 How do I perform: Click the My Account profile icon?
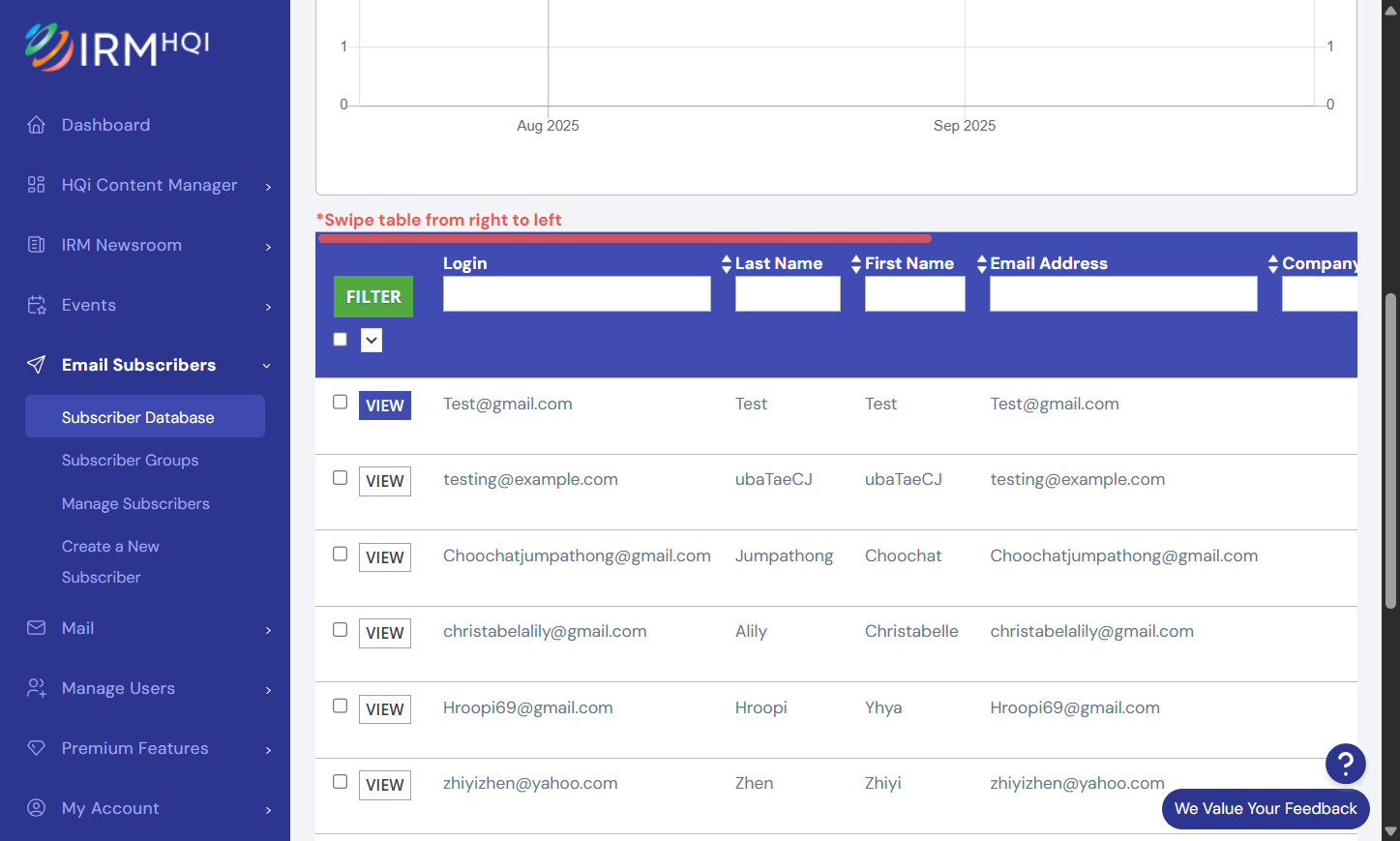click(x=37, y=808)
